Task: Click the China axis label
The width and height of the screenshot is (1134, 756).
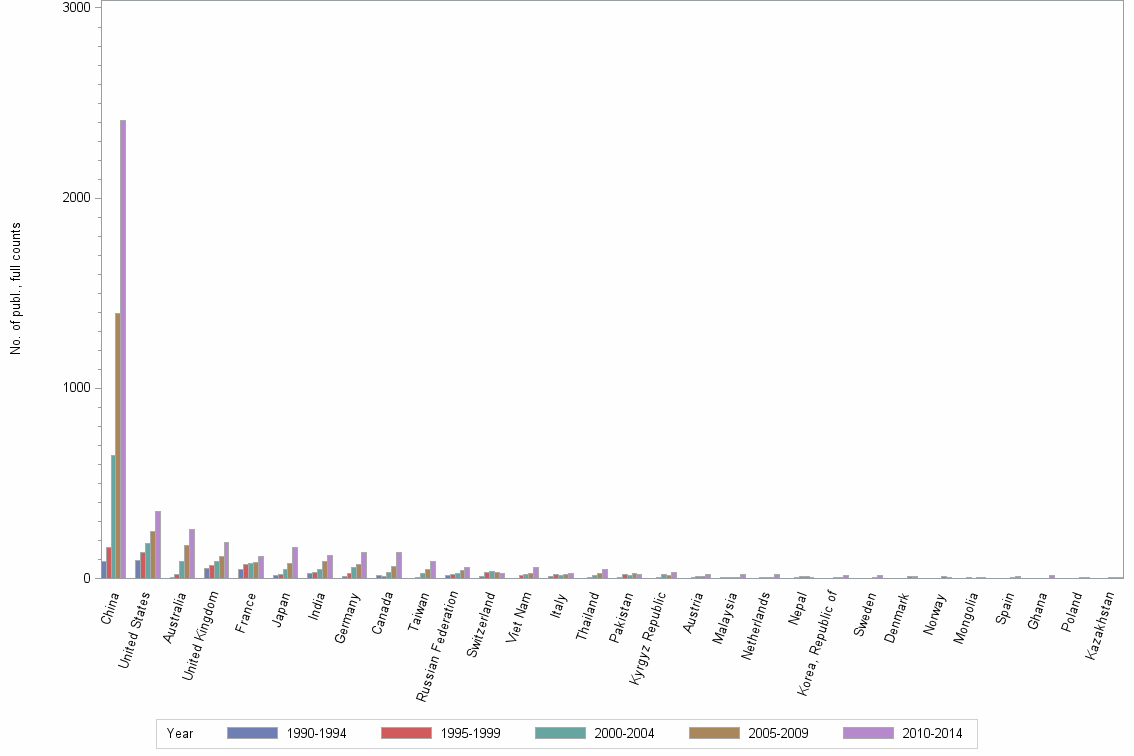Action: 110,607
